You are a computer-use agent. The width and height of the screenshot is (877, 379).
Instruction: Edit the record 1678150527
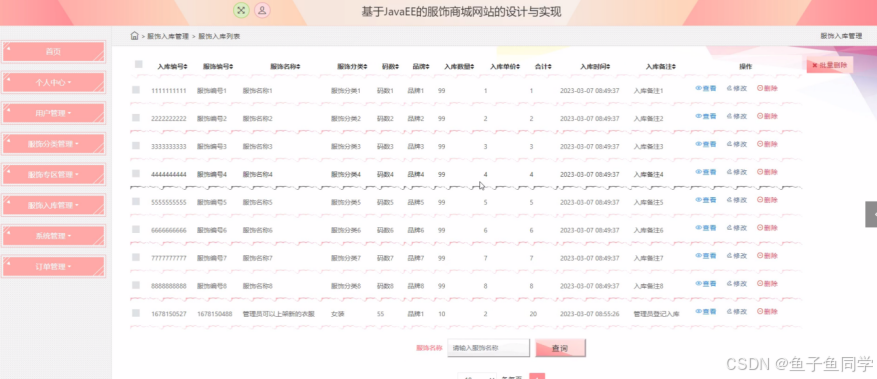click(736, 312)
